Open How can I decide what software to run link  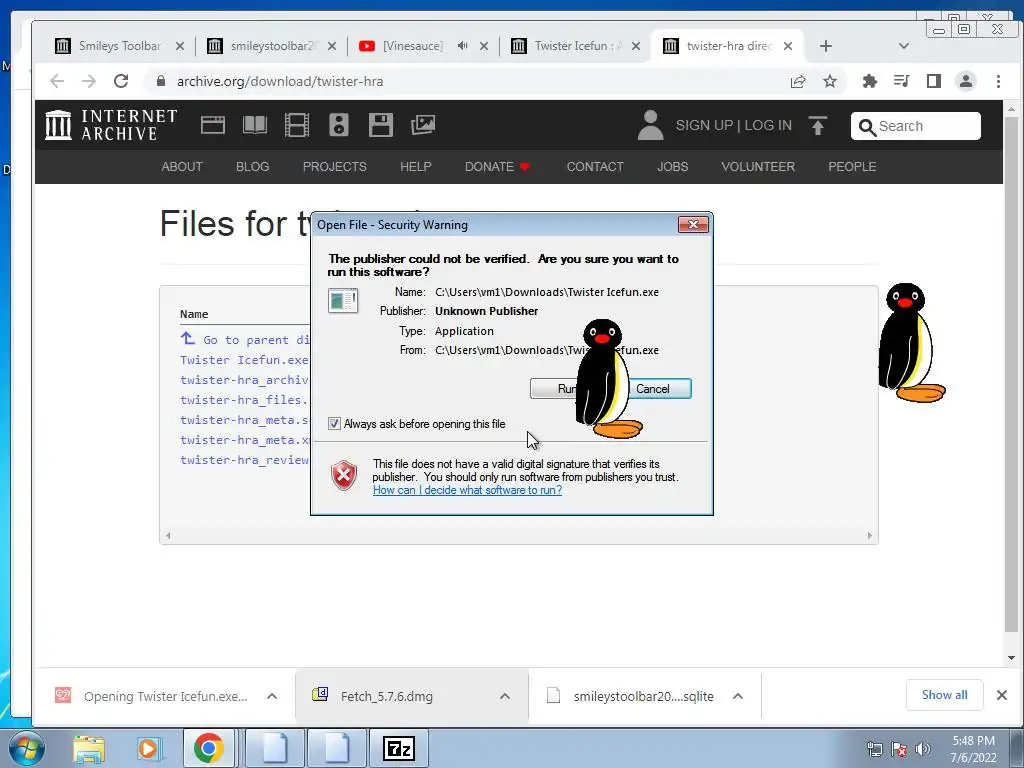(x=467, y=490)
